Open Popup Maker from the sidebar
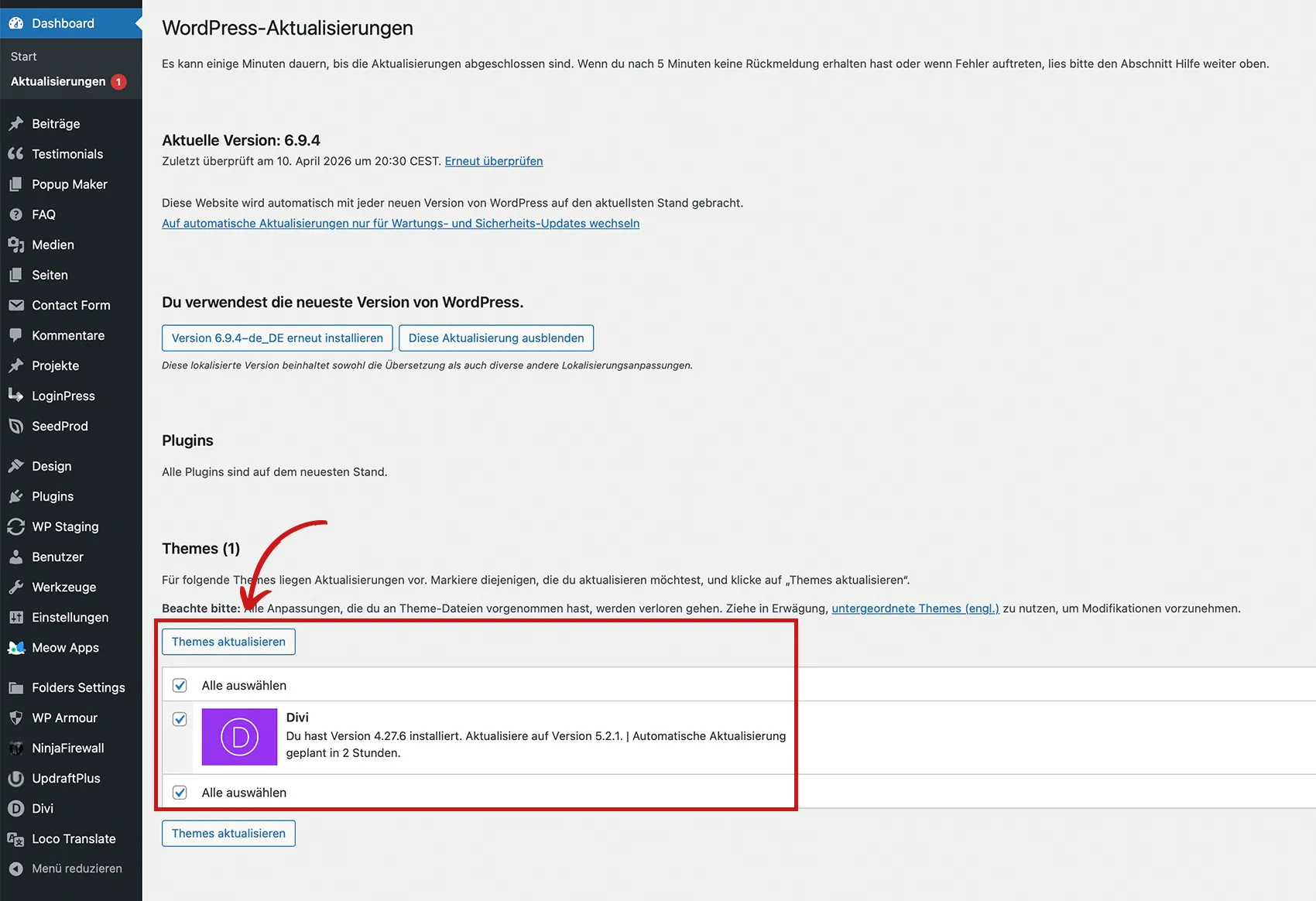The width and height of the screenshot is (1316, 901). (16, 184)
